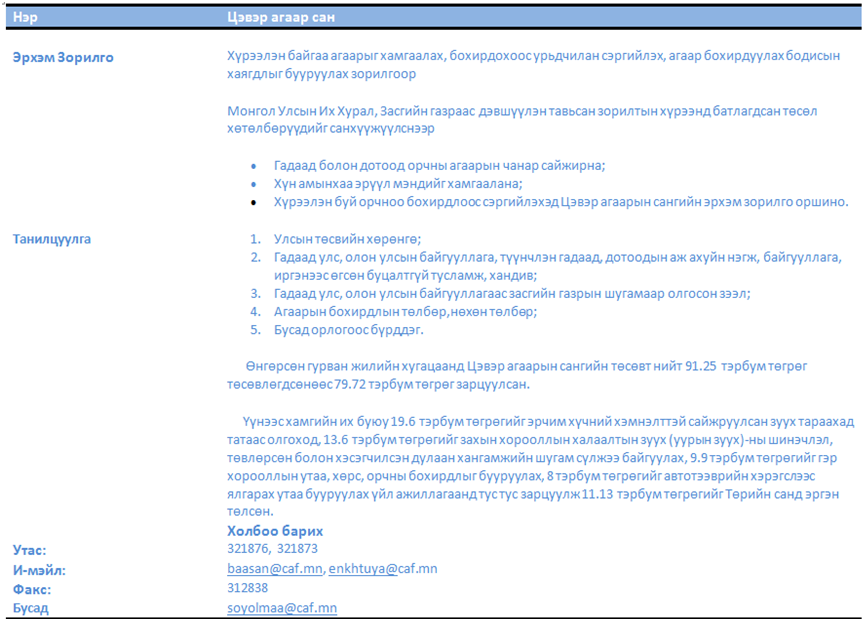Click list item 'Бусад орлогоос бүрддэг'

click(x=349, y=329)
